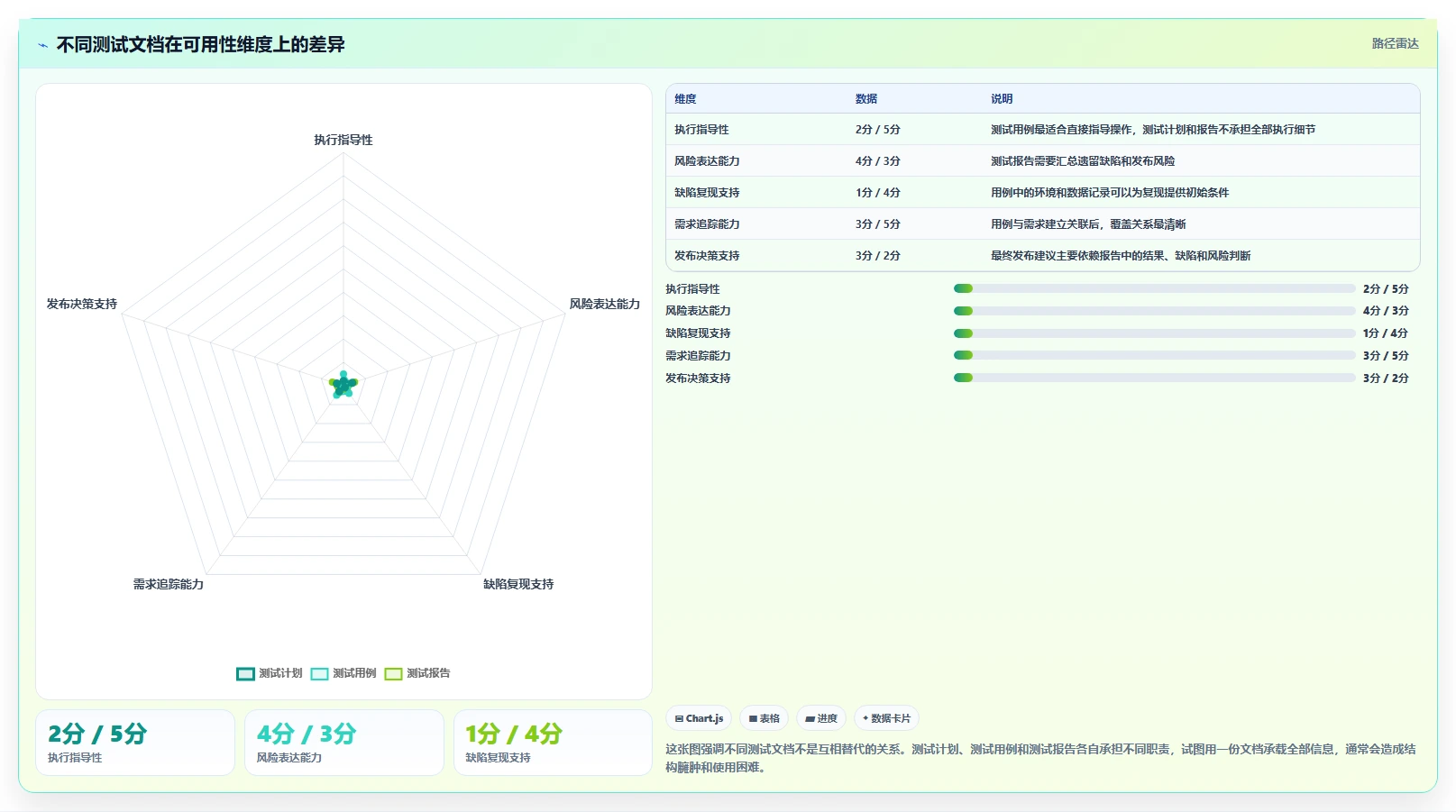Click the 维度 column header
The width and height of the screenshot is (1456, 812).
tap(685, 99)
